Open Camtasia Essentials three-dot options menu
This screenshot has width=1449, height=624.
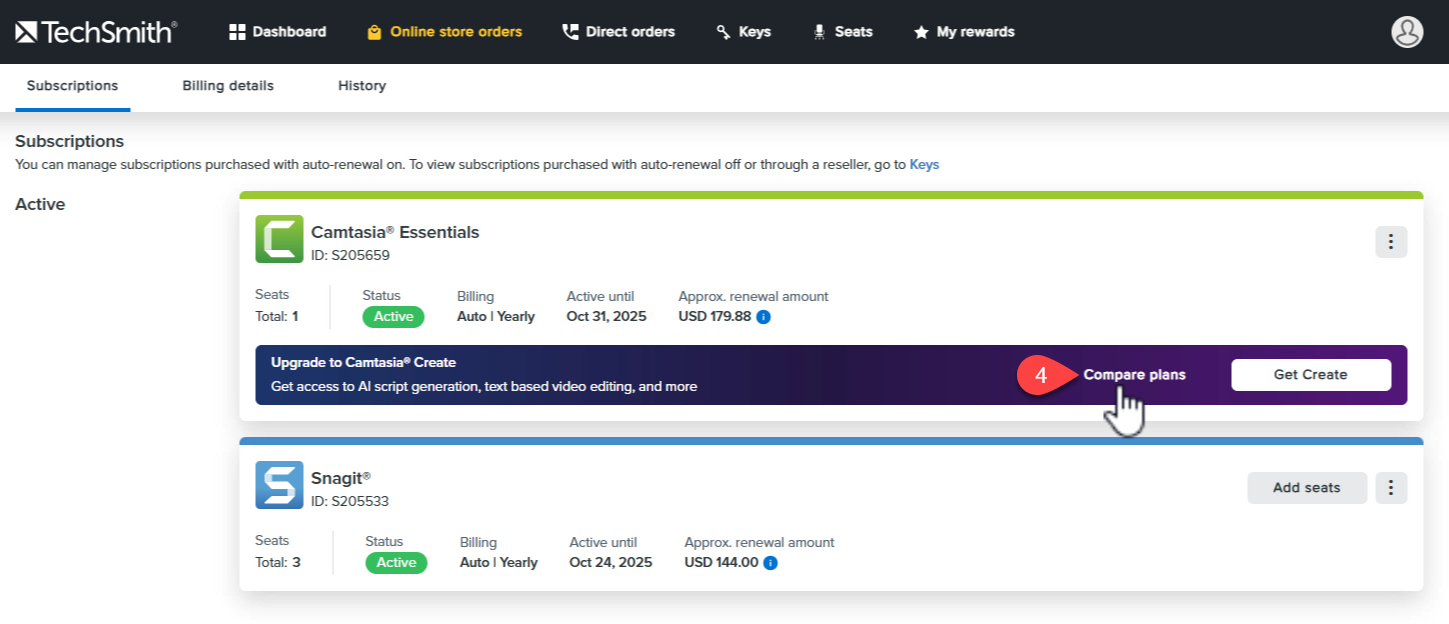(x=1391, y=242)
